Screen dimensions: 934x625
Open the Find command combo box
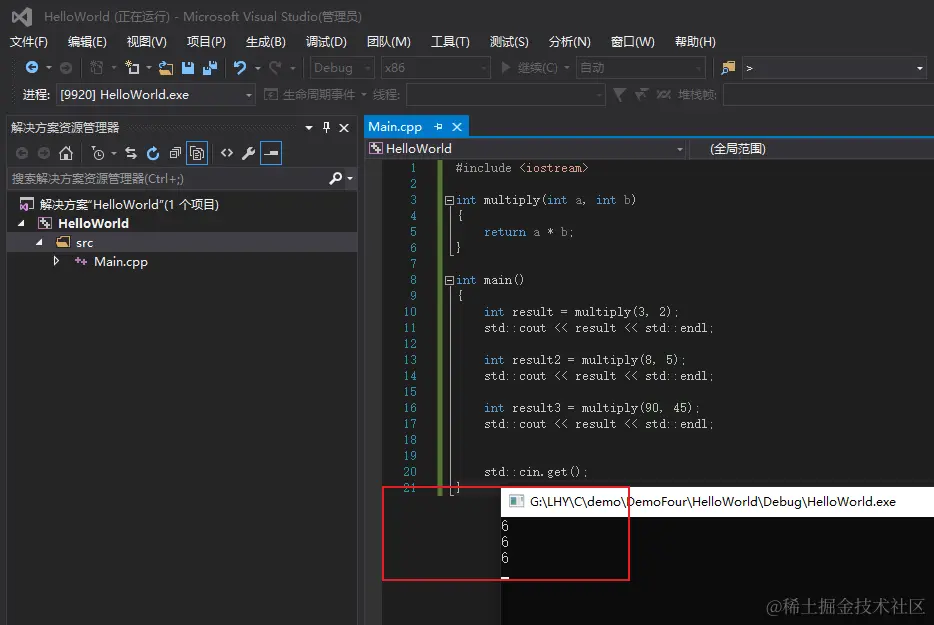pyautogui.click(x=834, y=68)
